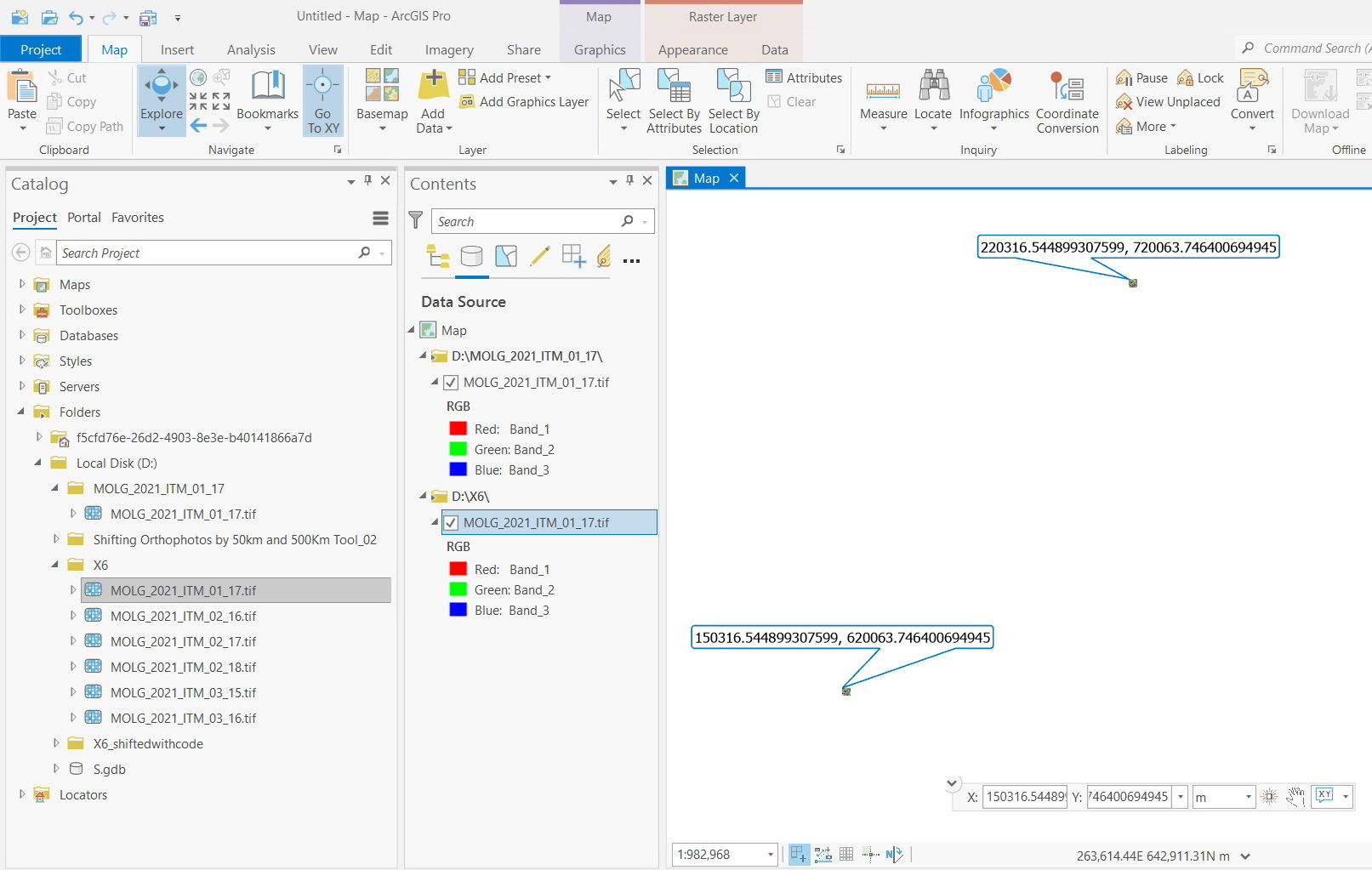Switch Contents to List By Drawing Order
1372x870 pixels.
[x=438, y=257]
